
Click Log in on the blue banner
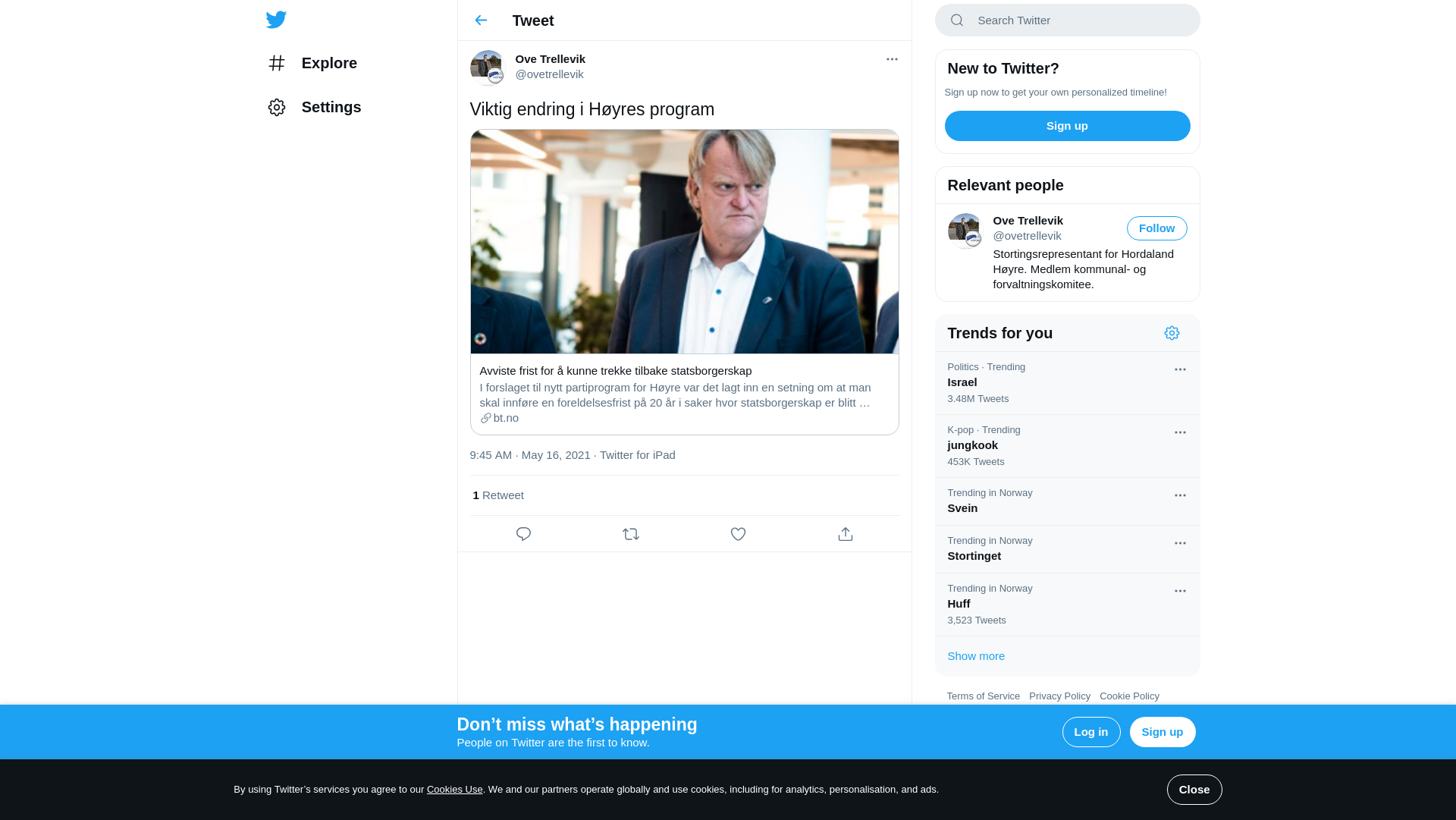point(1090,732)
